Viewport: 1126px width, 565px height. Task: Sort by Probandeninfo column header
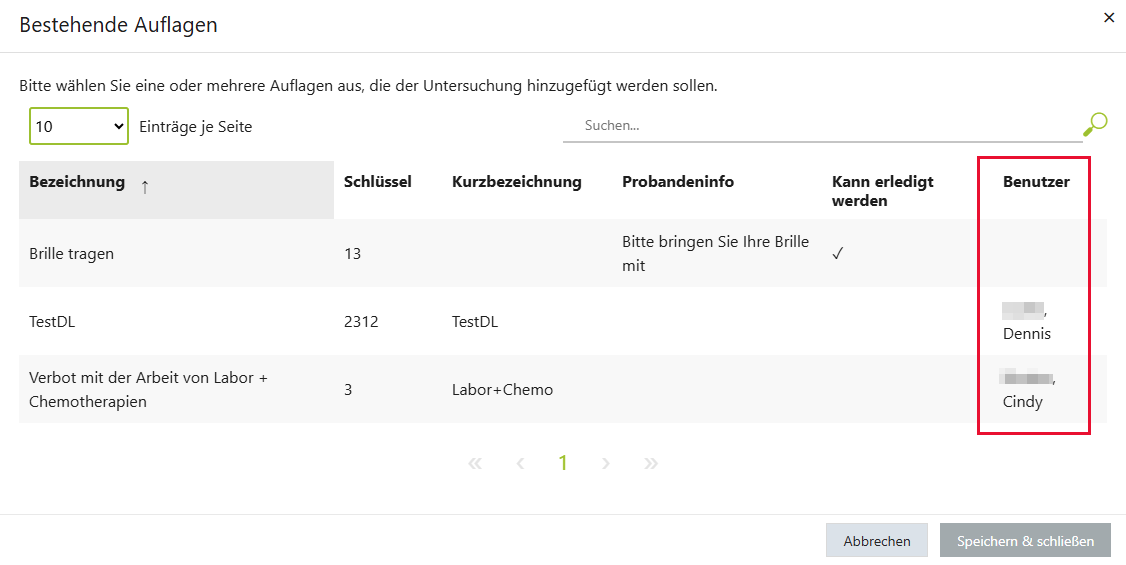(x=678, y=182)
